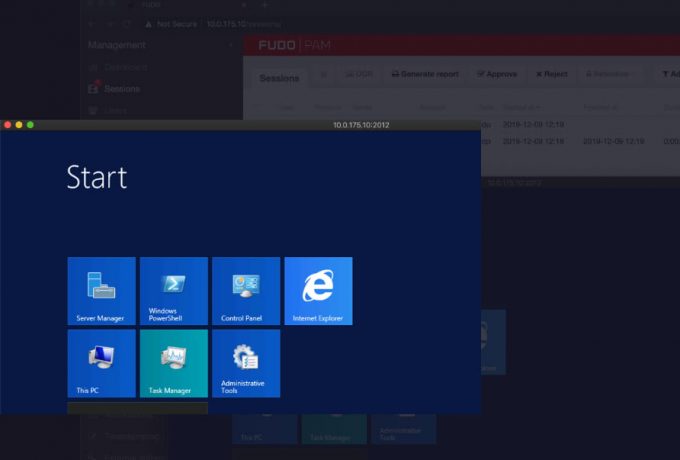Open the Control Panel tile
Viewport: 680px width, 460px height.
[246, 291]
